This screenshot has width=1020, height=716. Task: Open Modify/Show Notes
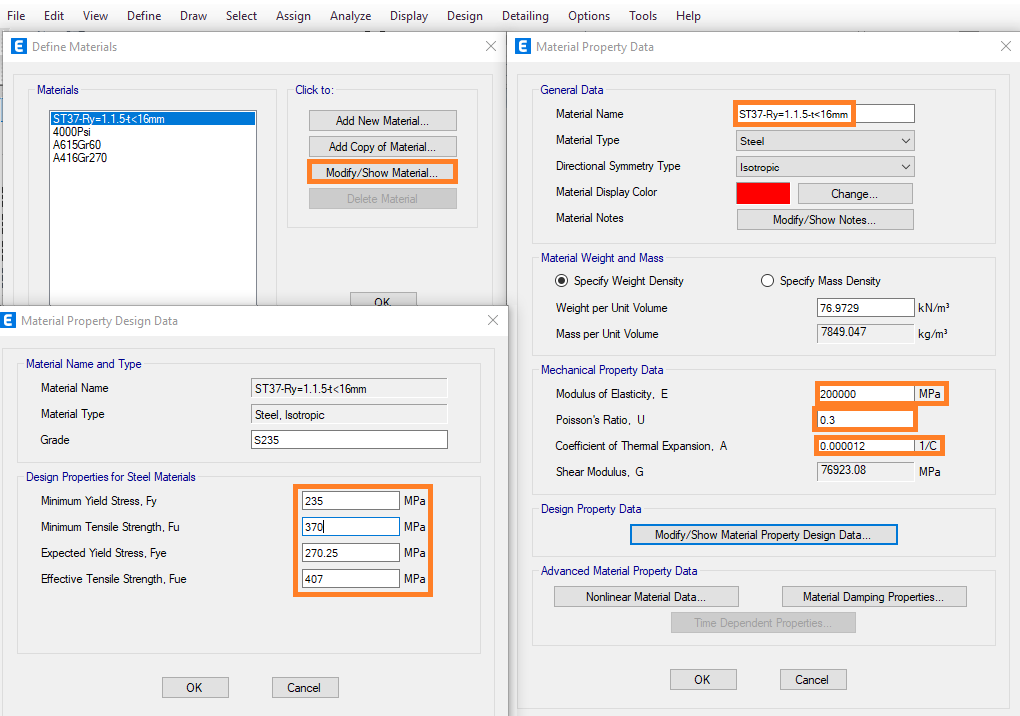coord(825,220)
